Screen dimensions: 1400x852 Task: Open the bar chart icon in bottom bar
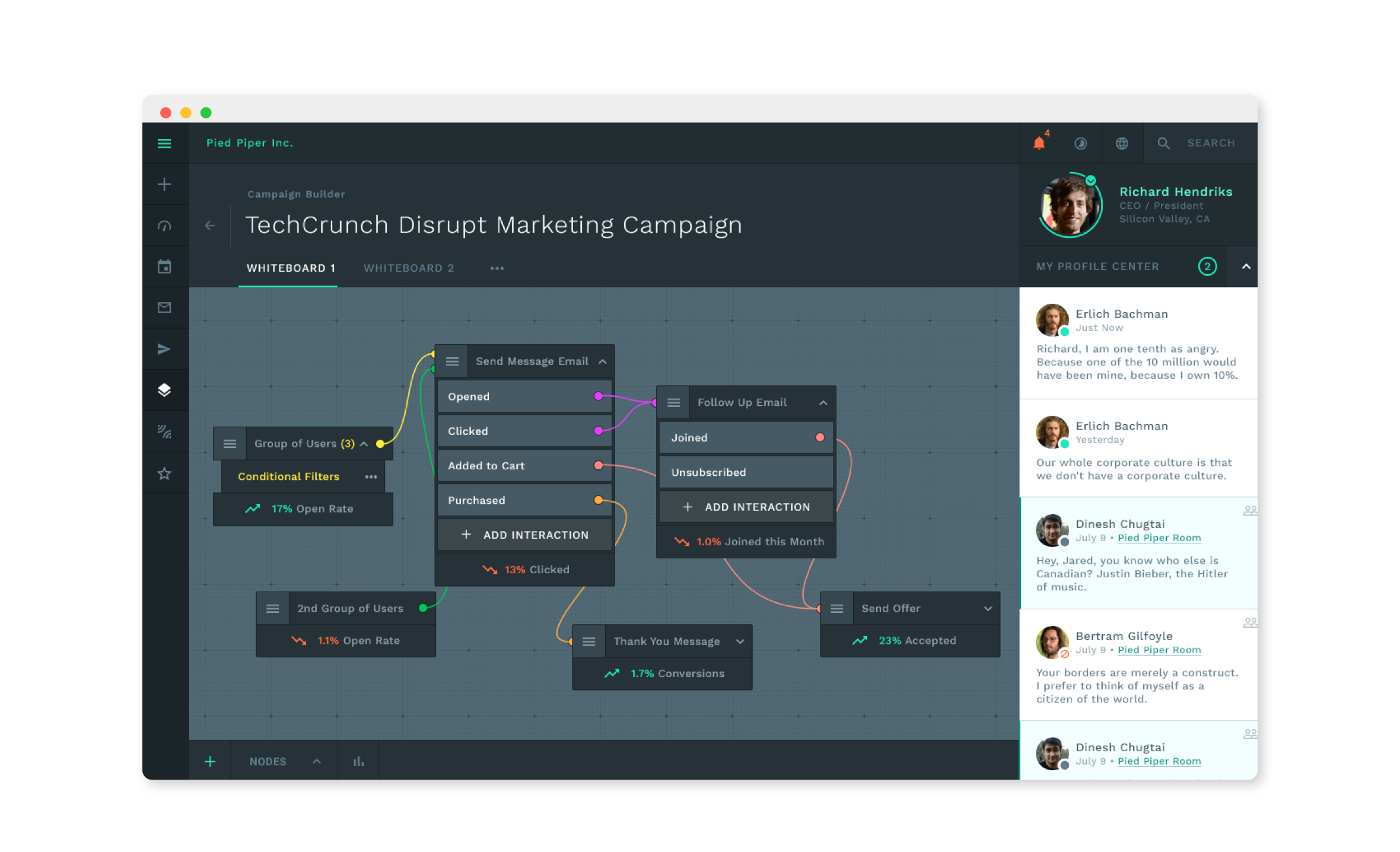[x=358, y=761]
